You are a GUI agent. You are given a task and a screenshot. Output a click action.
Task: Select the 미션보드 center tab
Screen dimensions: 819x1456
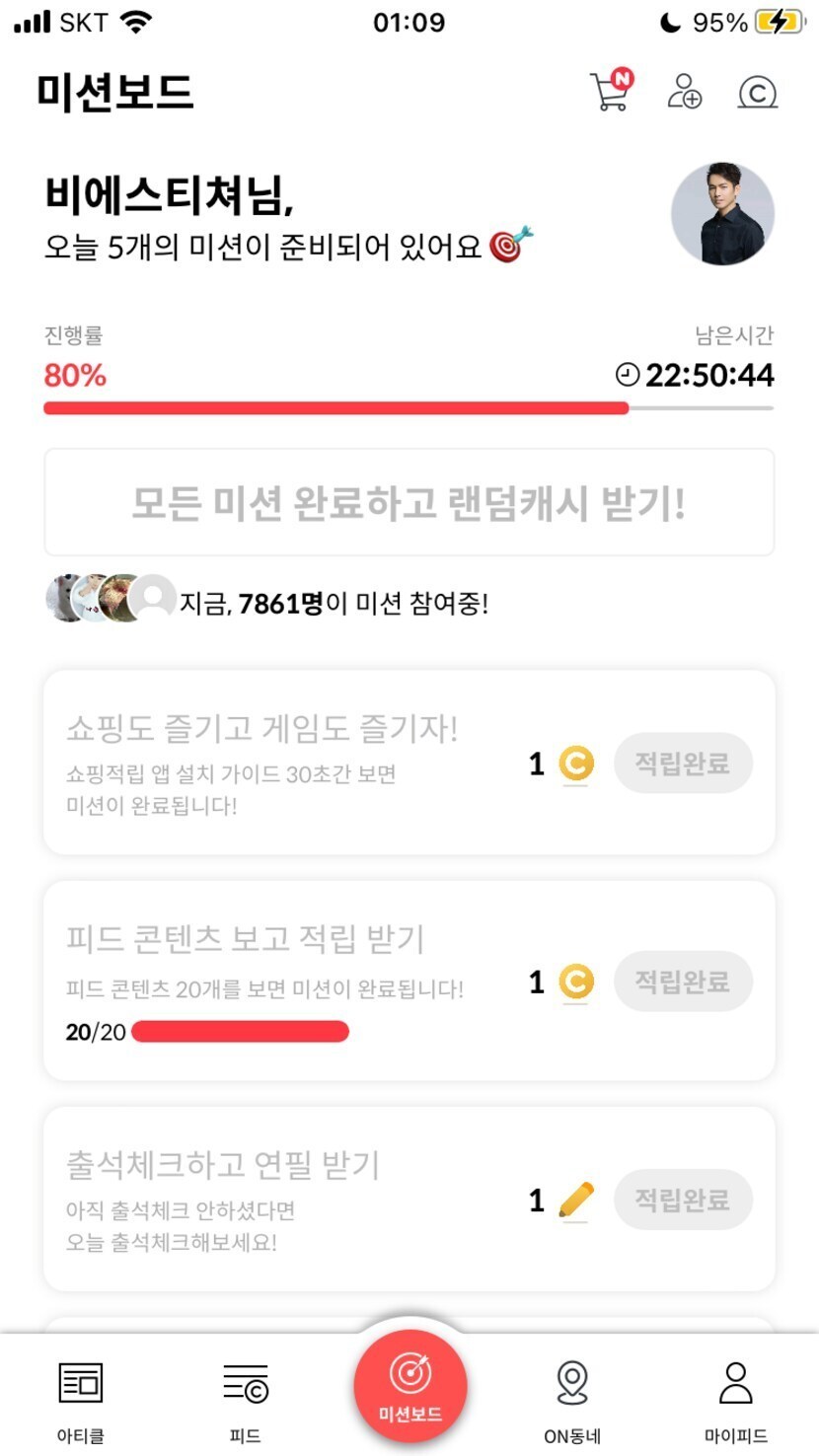click(x=409, y=1387)
